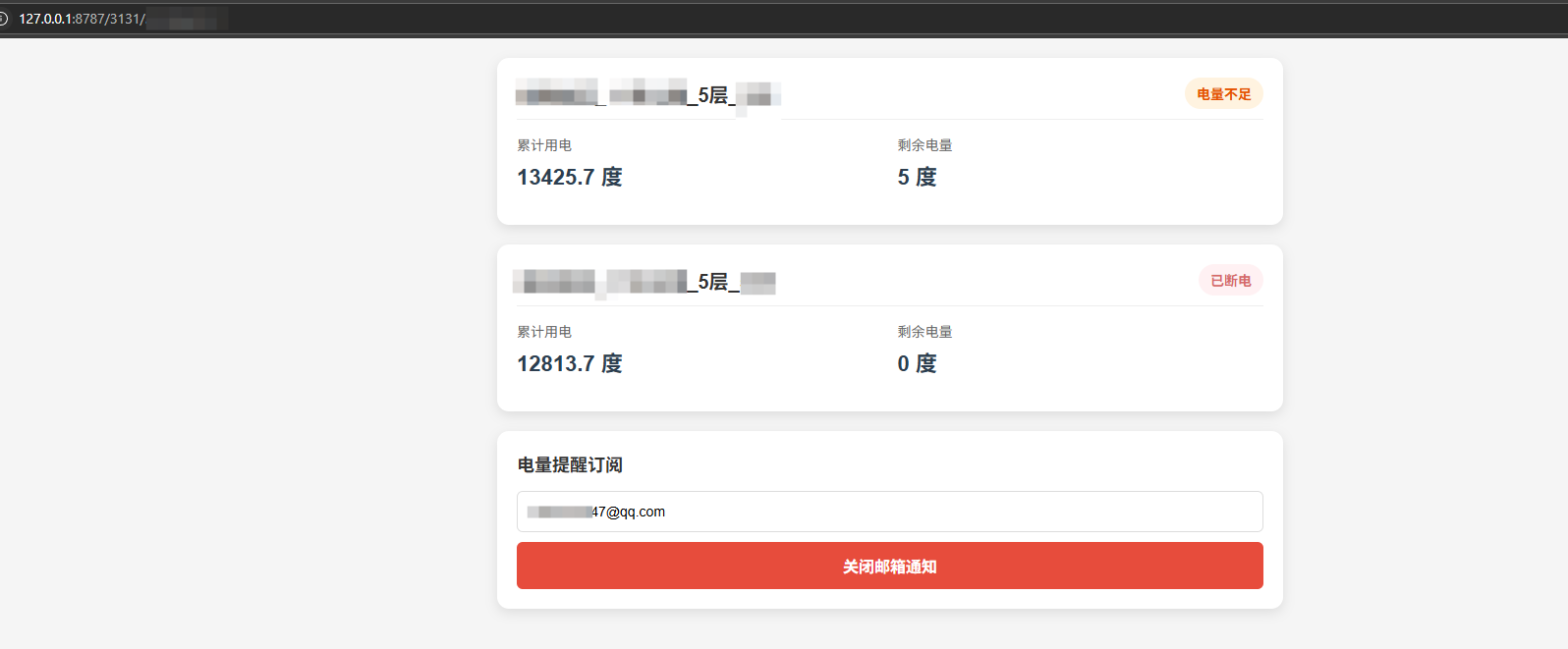Click the port 8787 portion of the URL
This screenshot has height=649, width=1568.
(88, 19)
